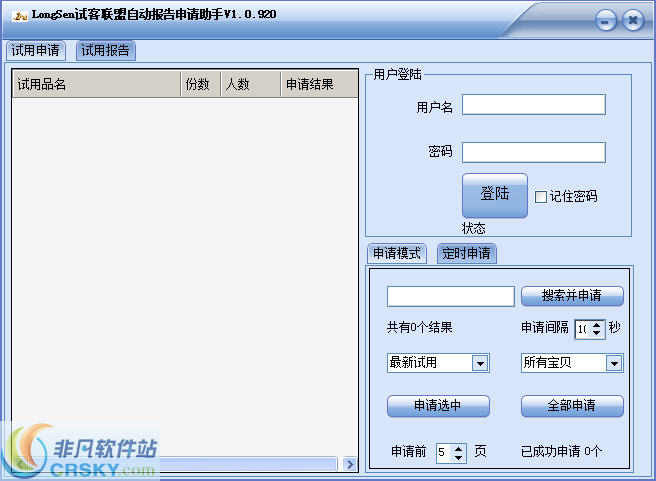Close the LongSen window
Image resolution: width=656 pixels, height=481 pixels.
click(x=633, y=20)
